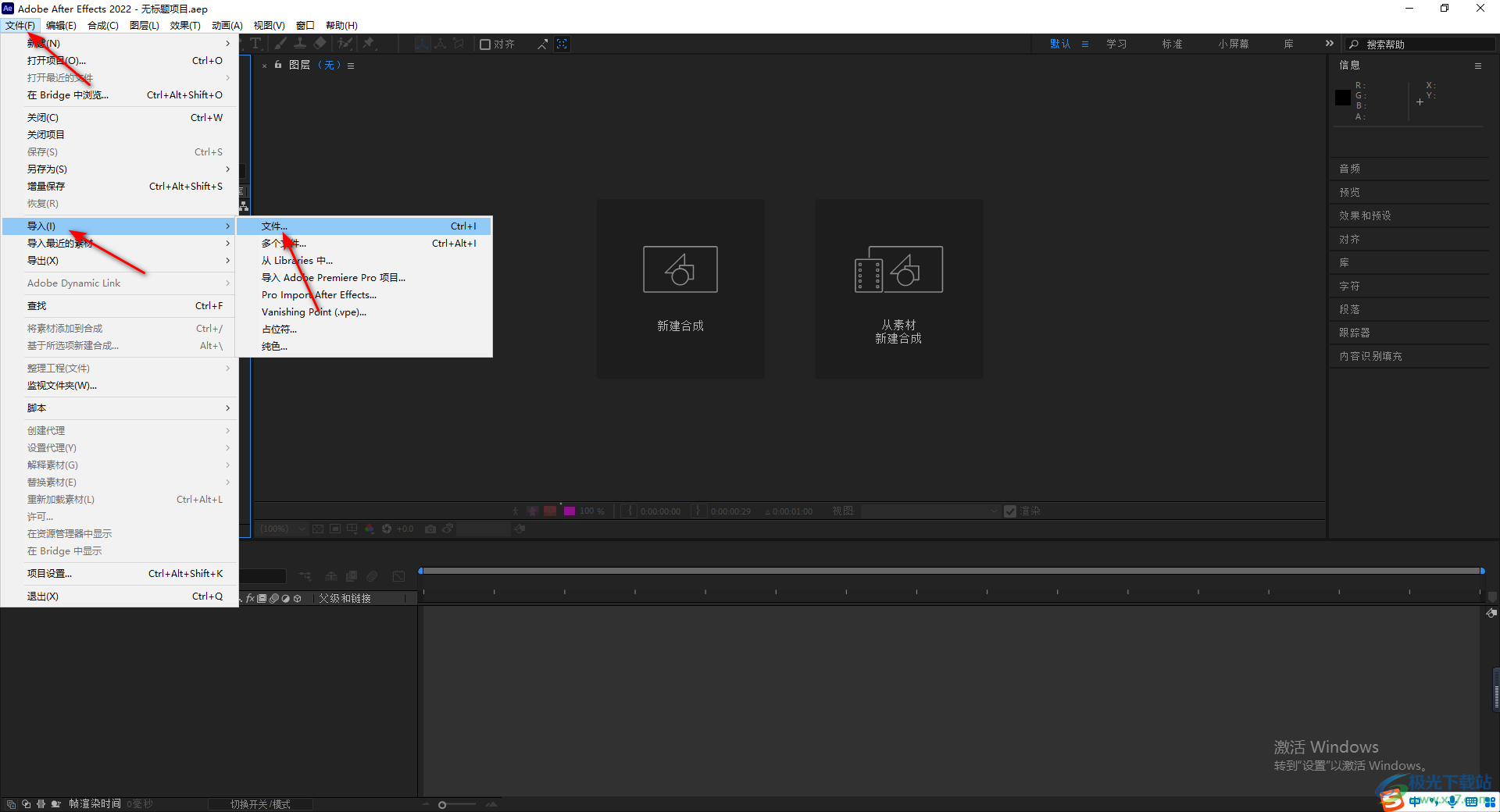Viewport: 1500px width, 812px height.
Task: Click the 父级和链接 column header
Action: pyautogui.click(x=345, y=599)
